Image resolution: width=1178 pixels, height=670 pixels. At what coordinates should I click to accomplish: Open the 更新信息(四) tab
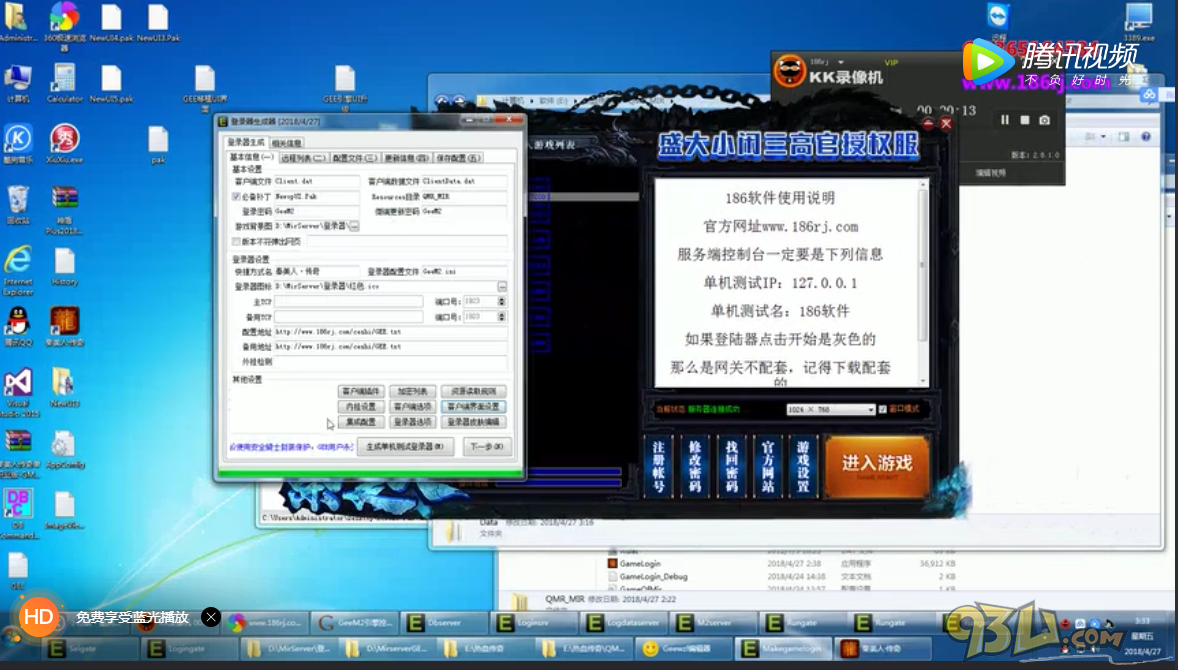[406, 158]
